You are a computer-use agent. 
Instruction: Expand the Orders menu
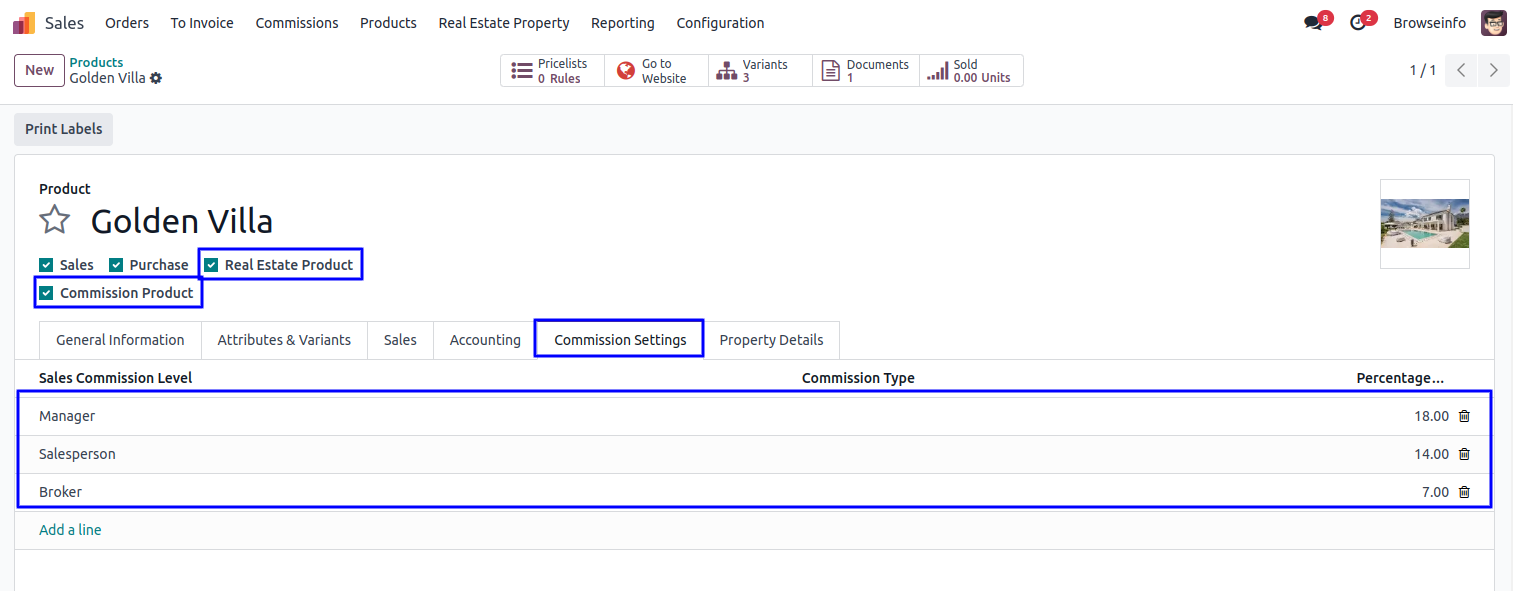pyautogui.click(x=127, y=23)
